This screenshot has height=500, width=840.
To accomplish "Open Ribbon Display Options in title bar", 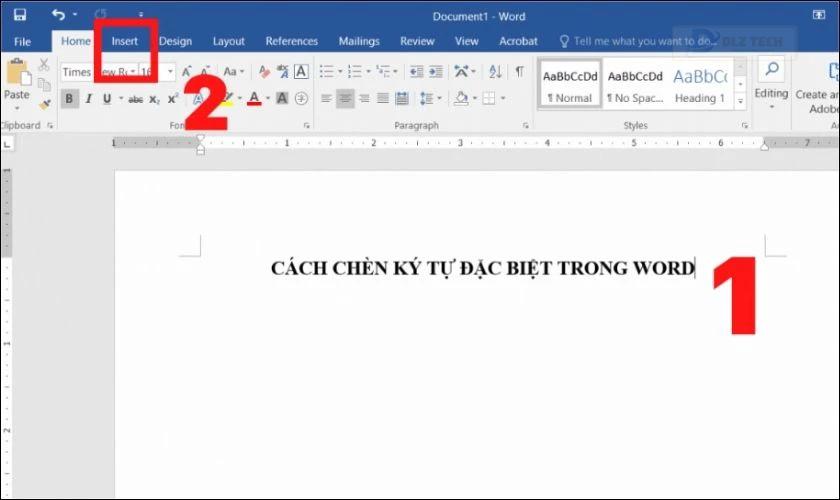I will pyautogui.click(x=819, y=15).
